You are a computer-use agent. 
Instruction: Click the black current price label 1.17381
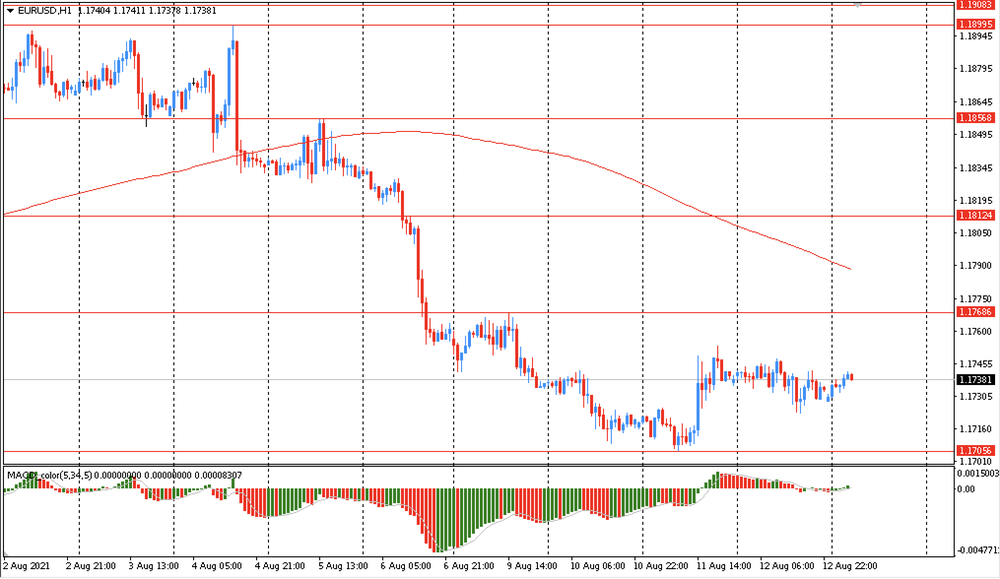(976, 379)
